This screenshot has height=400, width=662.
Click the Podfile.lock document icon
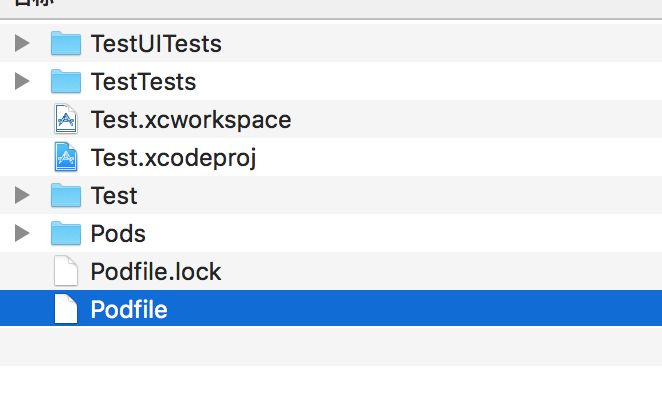(65, 272)
